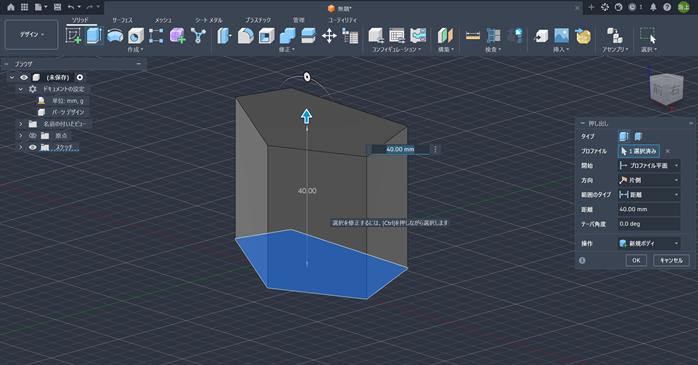Toggle visibility eye of スケッチ folder
This screenshot has width=698, height=365.
(x=32, y=147)
